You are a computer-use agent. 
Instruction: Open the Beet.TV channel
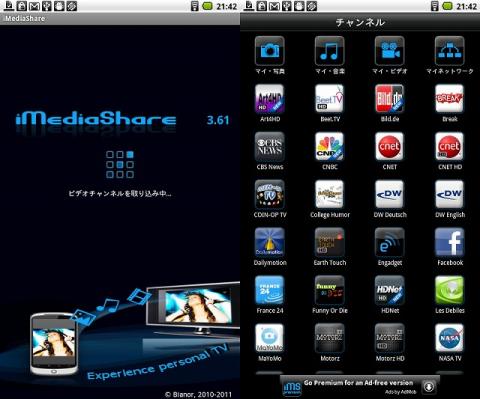(x=330, y=99)
